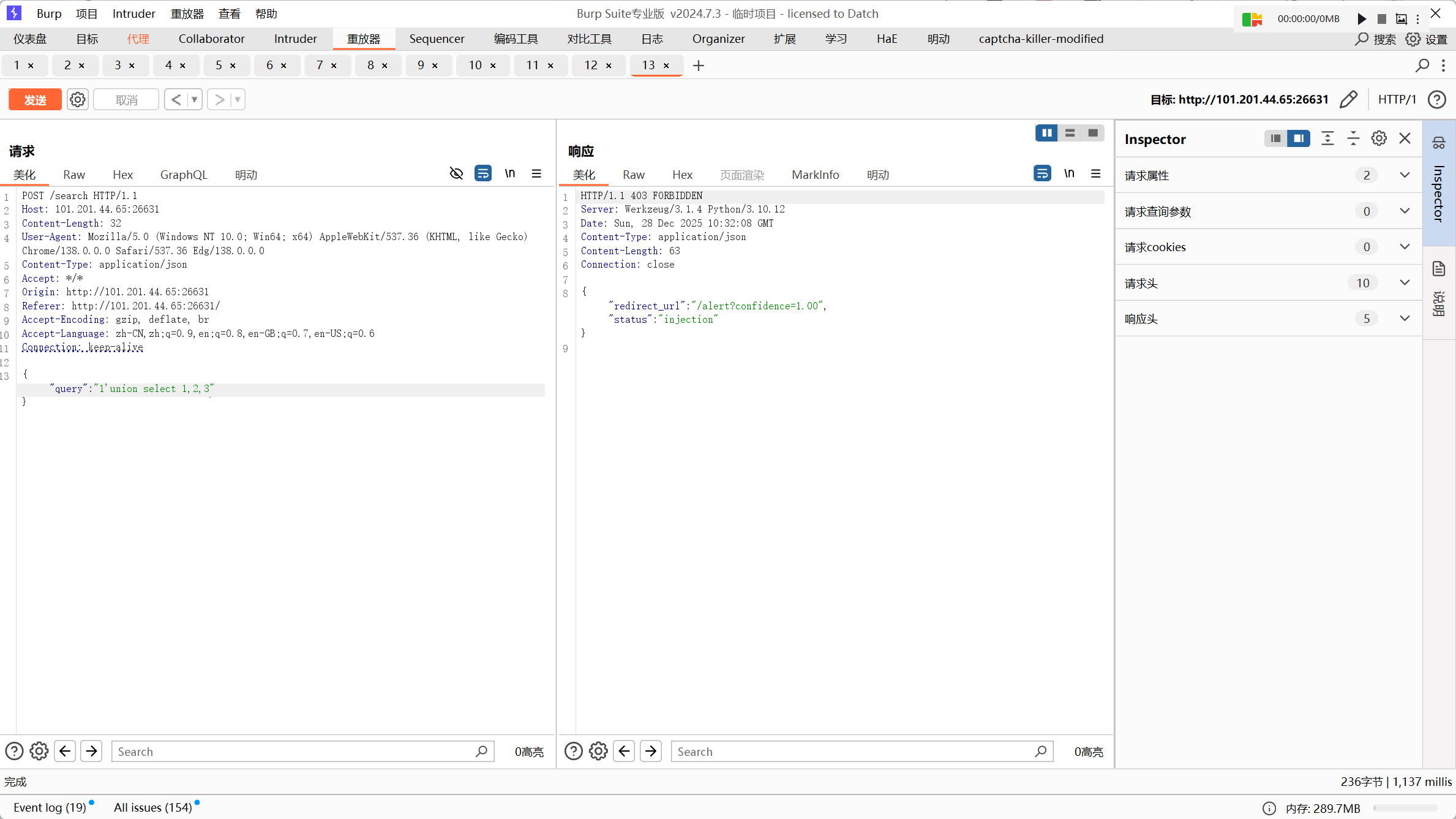The image size is (1456, 819).
Task: Open history back dropdown arrow
Action: [194, 99]
